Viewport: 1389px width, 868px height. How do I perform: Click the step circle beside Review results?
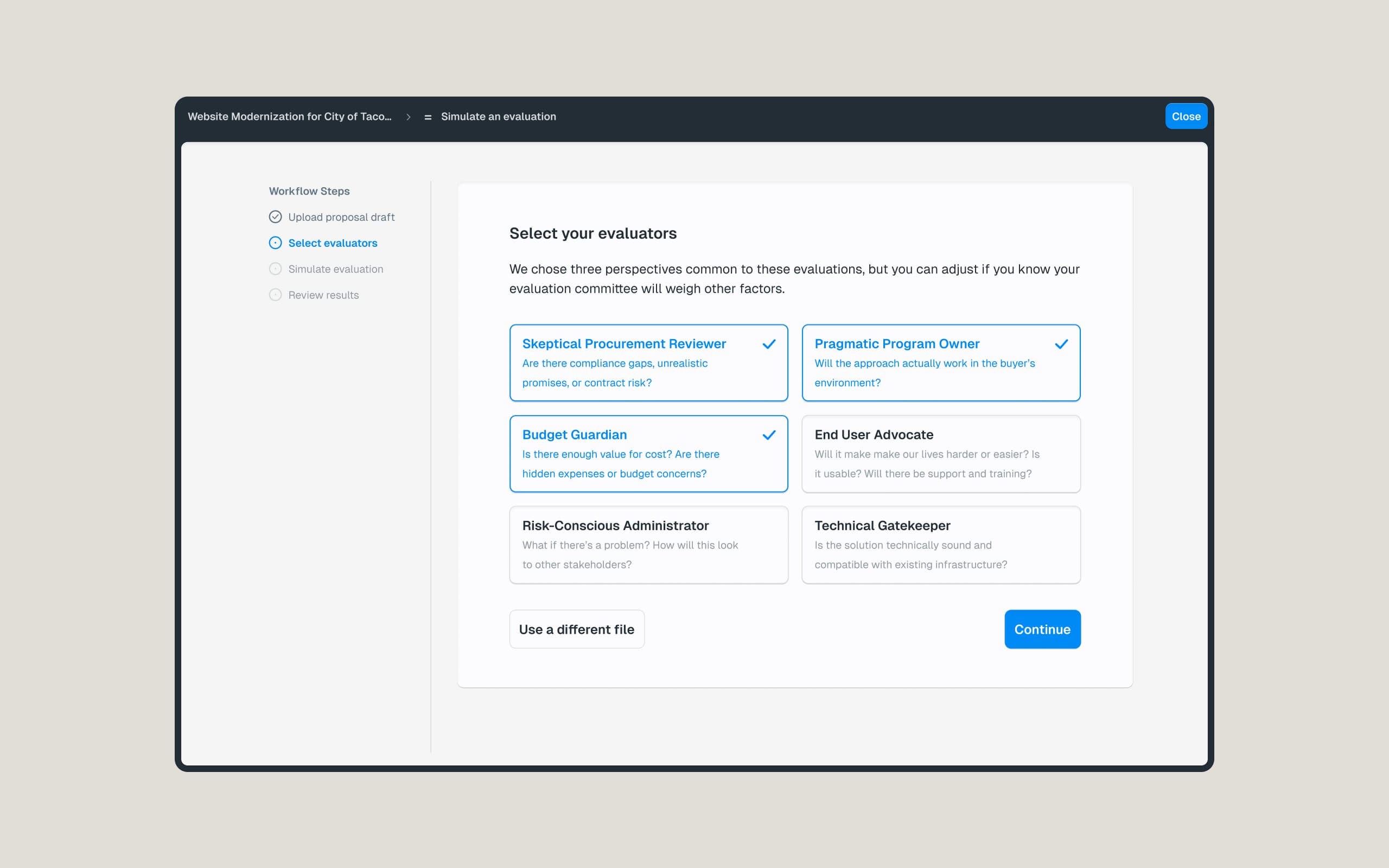275,295
